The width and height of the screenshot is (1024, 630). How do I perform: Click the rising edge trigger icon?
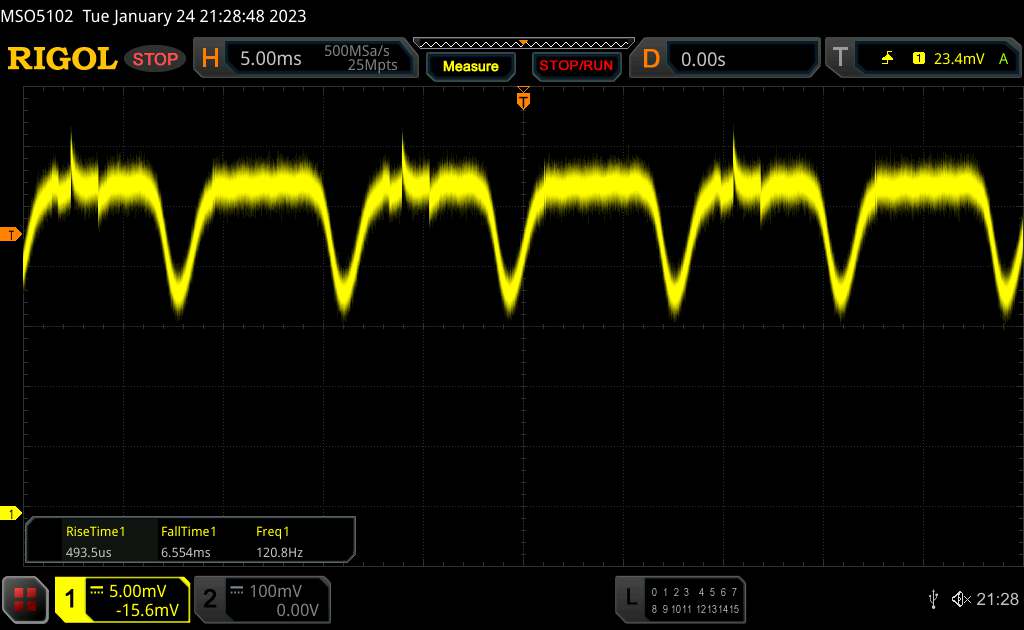[887, 59]
